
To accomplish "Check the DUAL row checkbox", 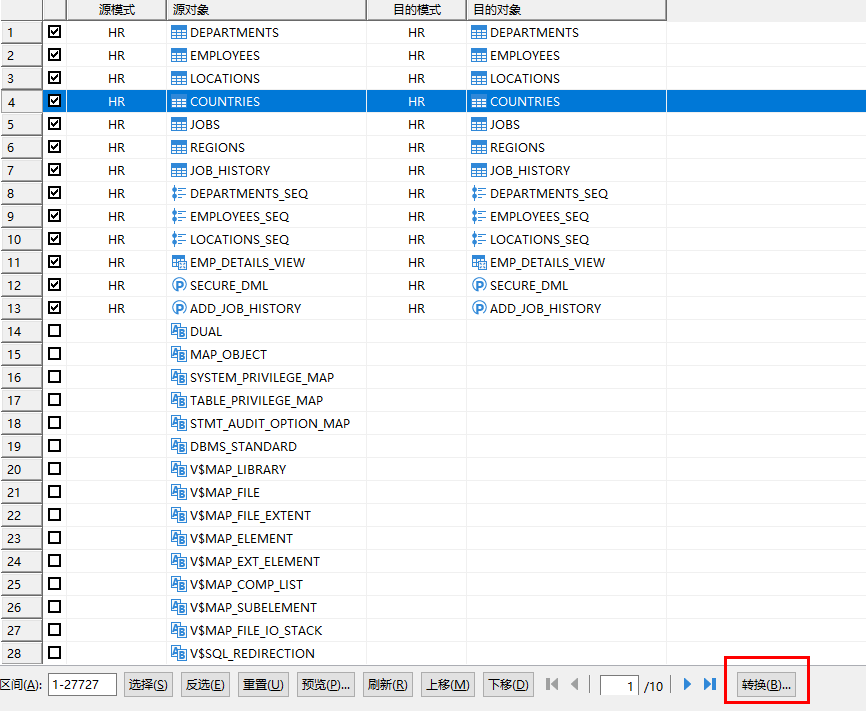I will [x=54, y=330].
